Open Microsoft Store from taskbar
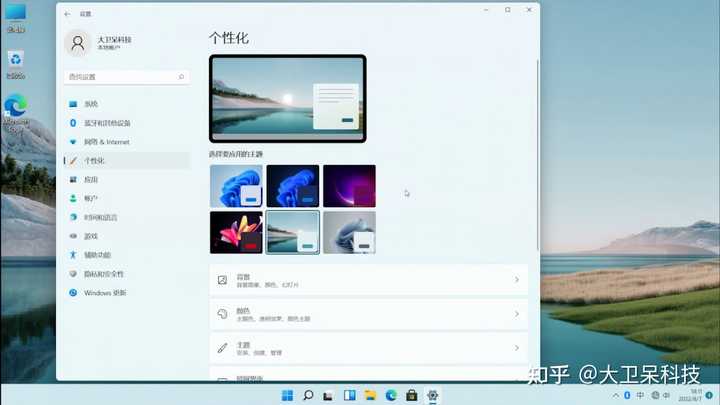The height and width of the screenshot is (405, 720). click(411, 395)
